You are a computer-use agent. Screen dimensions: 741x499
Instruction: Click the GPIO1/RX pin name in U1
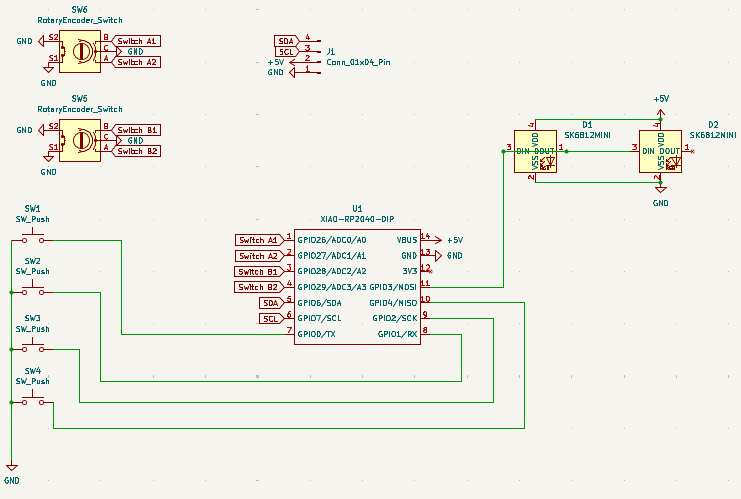(397, 334)
